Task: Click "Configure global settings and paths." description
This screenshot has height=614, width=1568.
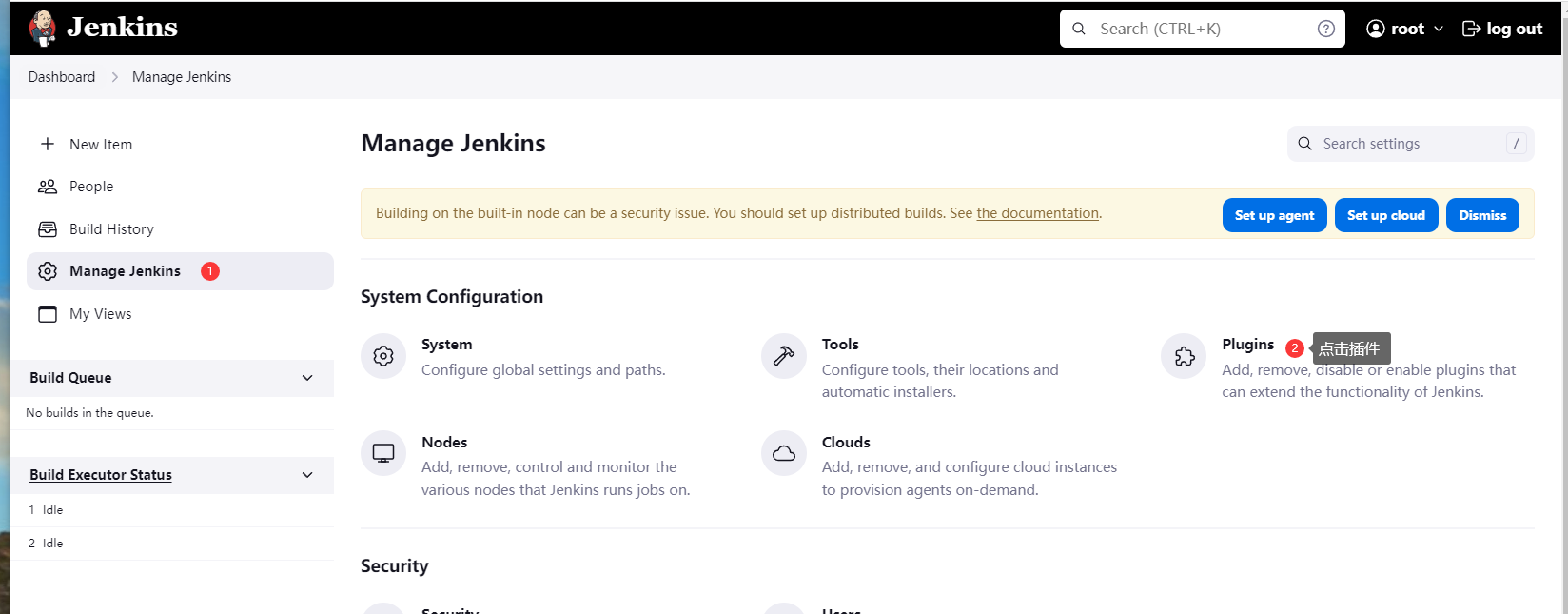Action: click(x=543, y=370)
